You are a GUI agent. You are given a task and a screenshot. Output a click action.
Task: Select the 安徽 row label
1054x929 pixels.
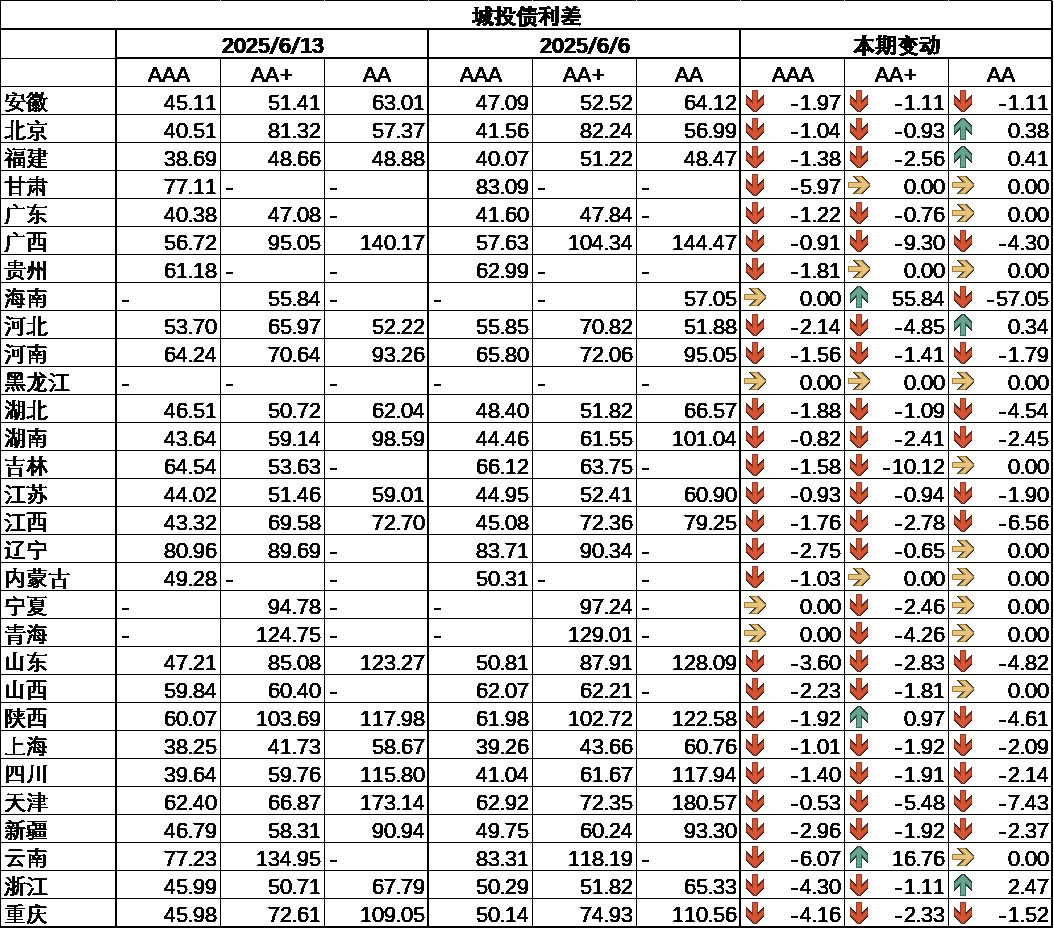pos(26,102)
